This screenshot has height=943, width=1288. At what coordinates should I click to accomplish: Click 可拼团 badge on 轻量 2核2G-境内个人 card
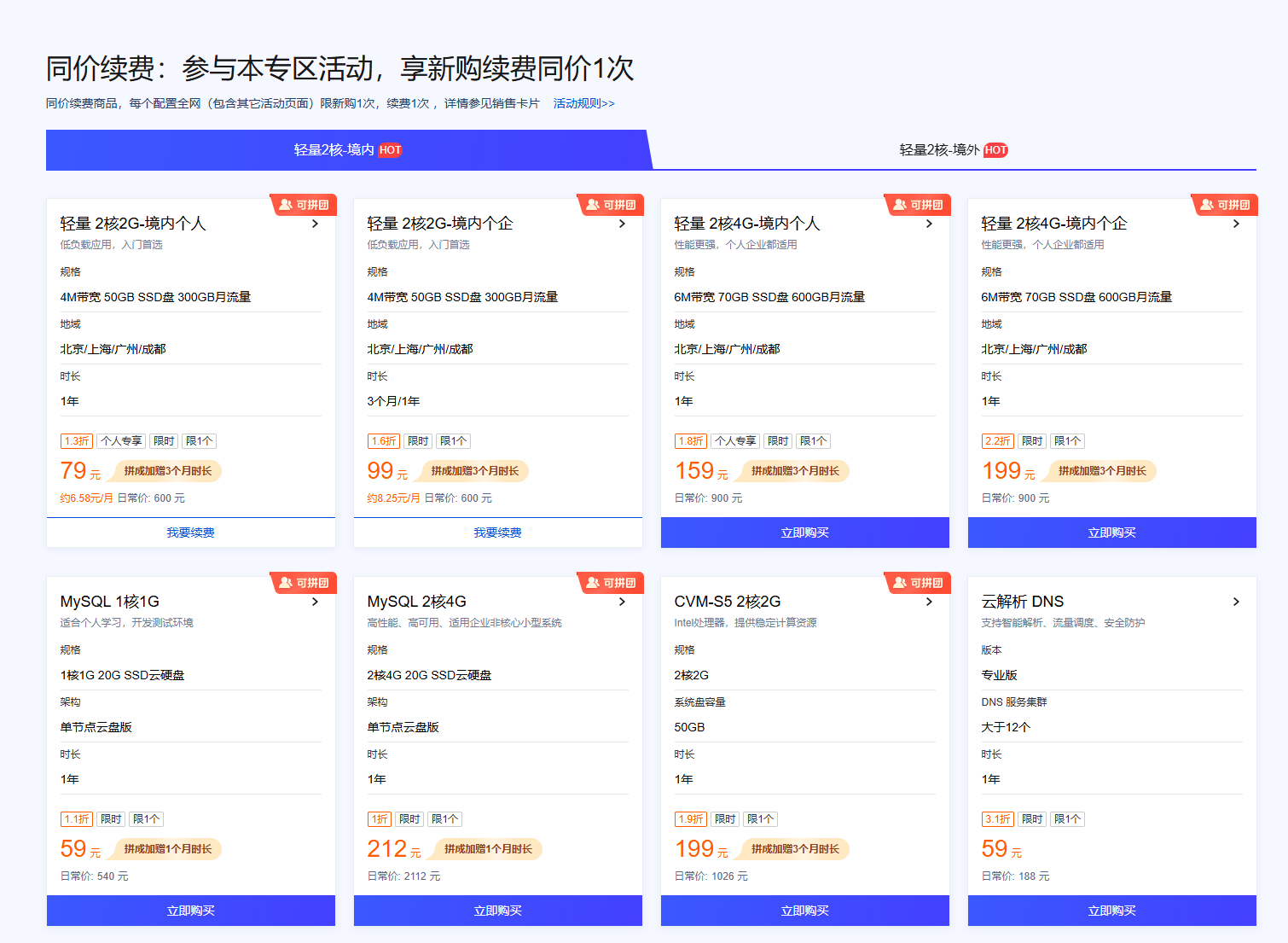[304, 205]
